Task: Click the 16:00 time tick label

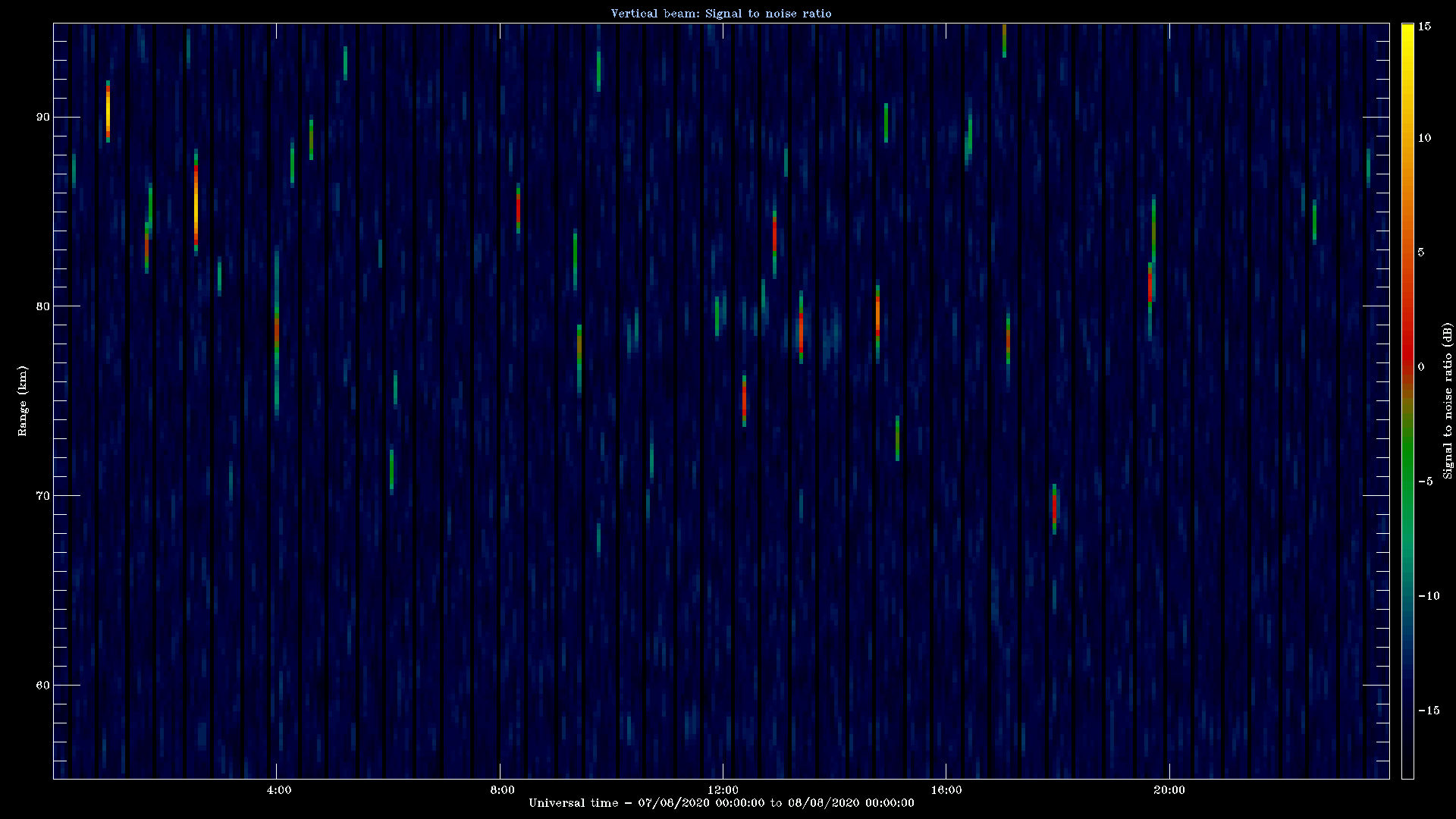Action: [946, 790]
